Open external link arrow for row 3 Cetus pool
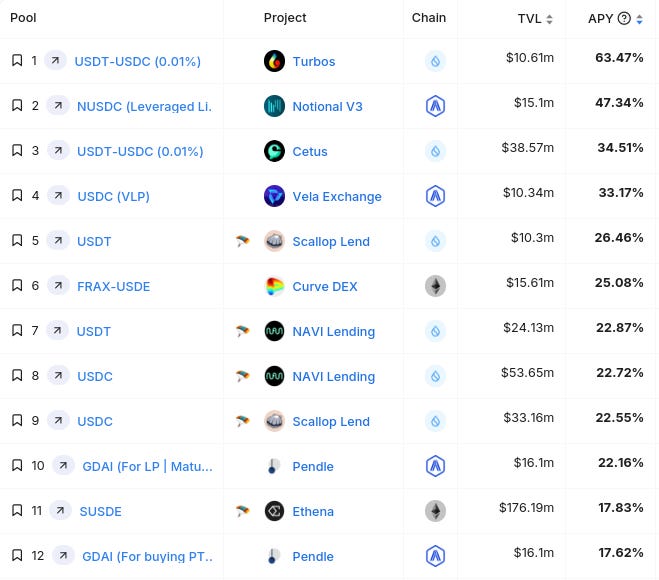 click(x=58, y=150)
